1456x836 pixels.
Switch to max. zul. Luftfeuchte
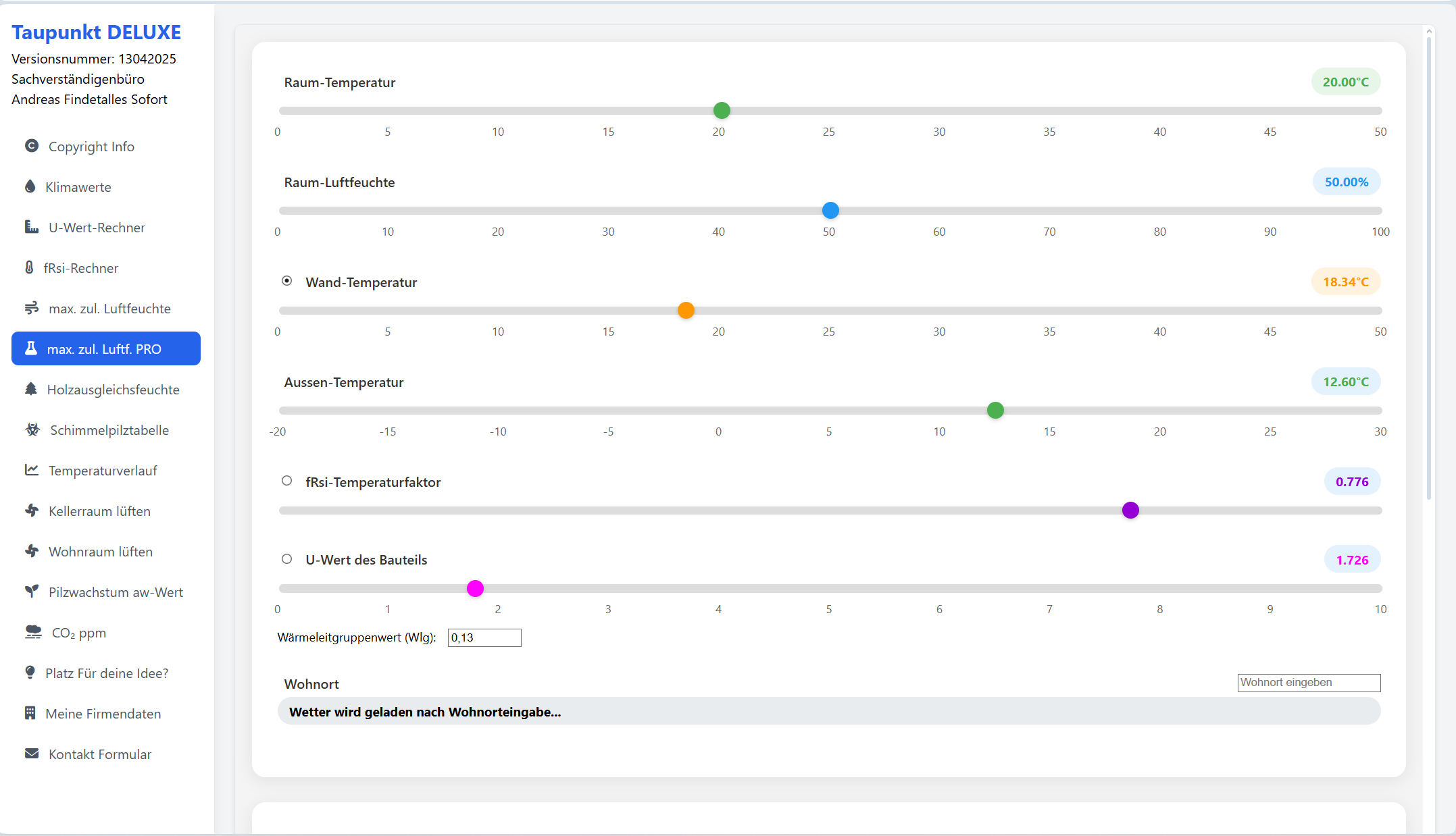(106, 309)
